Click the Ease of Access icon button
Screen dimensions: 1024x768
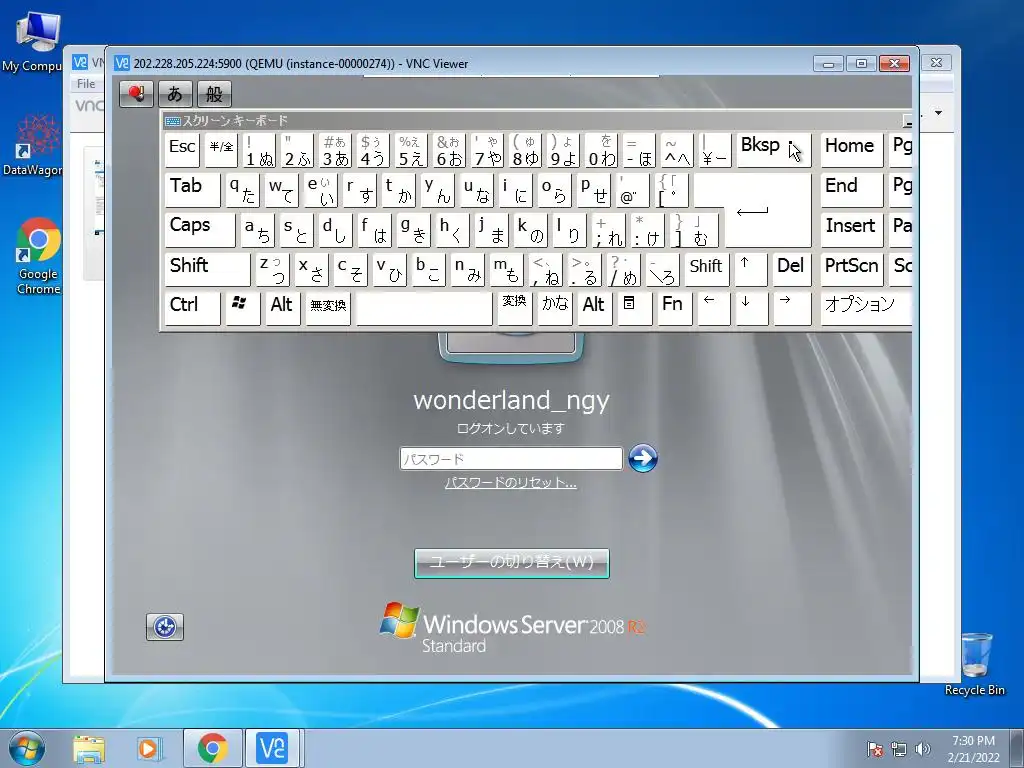[x=165, y=627]
